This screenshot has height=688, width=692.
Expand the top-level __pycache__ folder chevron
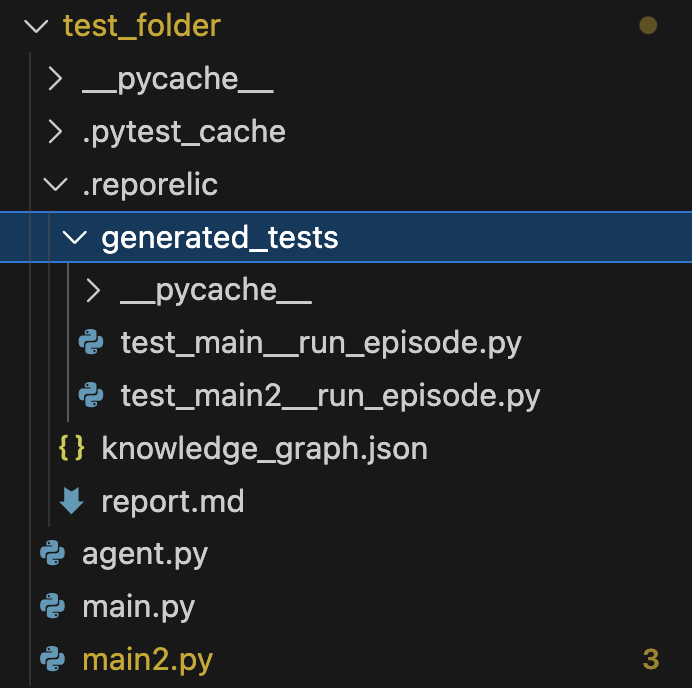click(x=55, y=79)
